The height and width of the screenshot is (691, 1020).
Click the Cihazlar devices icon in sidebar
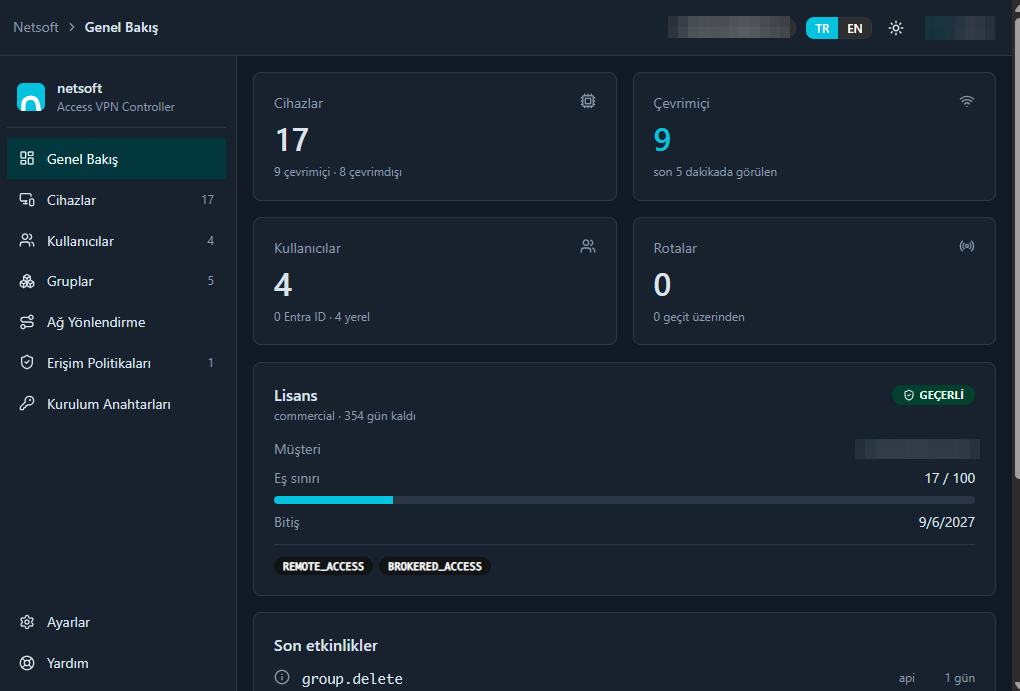click(x=27, y=199)
